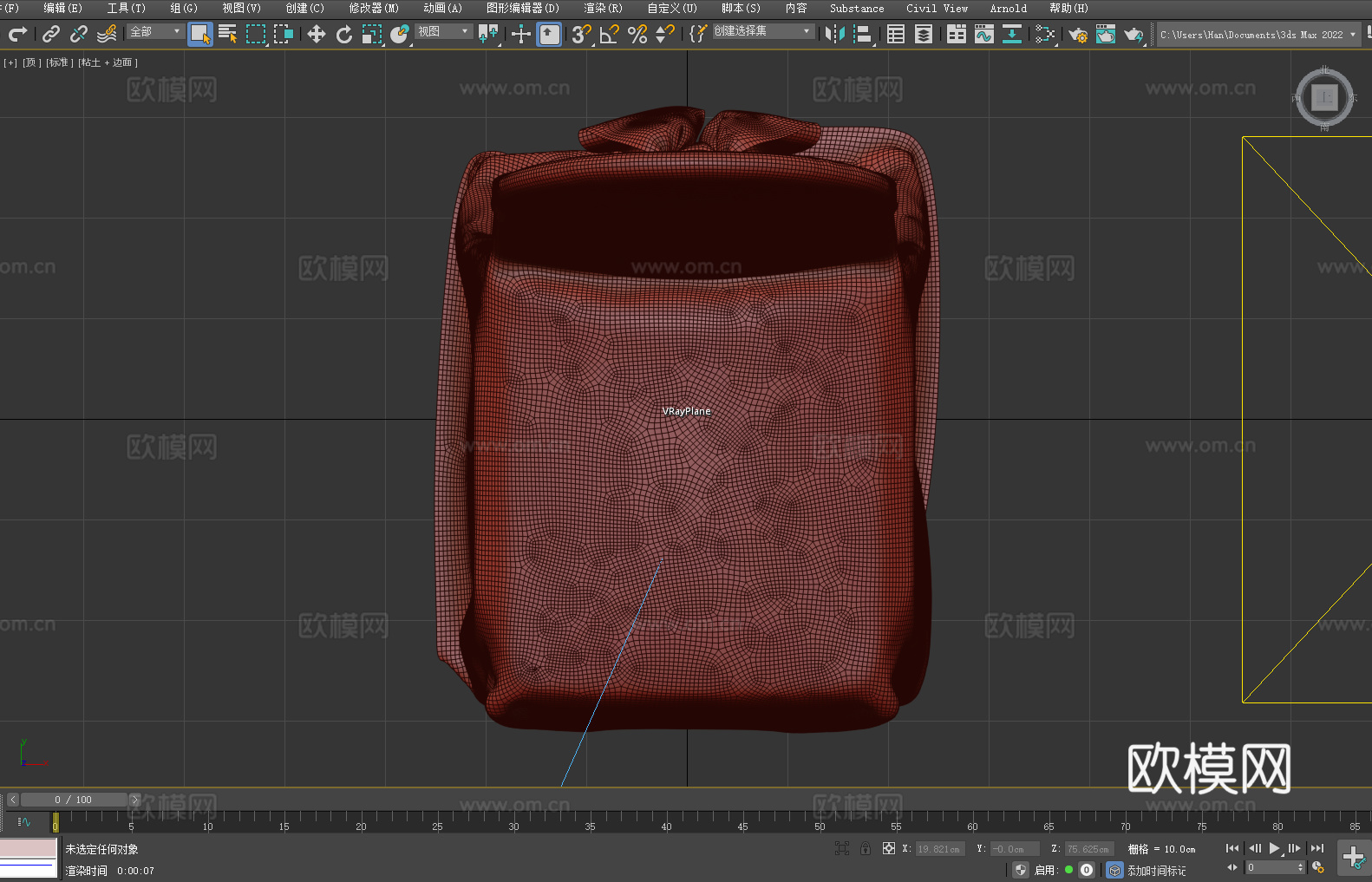
Task: Open the Arnold menu
Action: coord(1008,8)
